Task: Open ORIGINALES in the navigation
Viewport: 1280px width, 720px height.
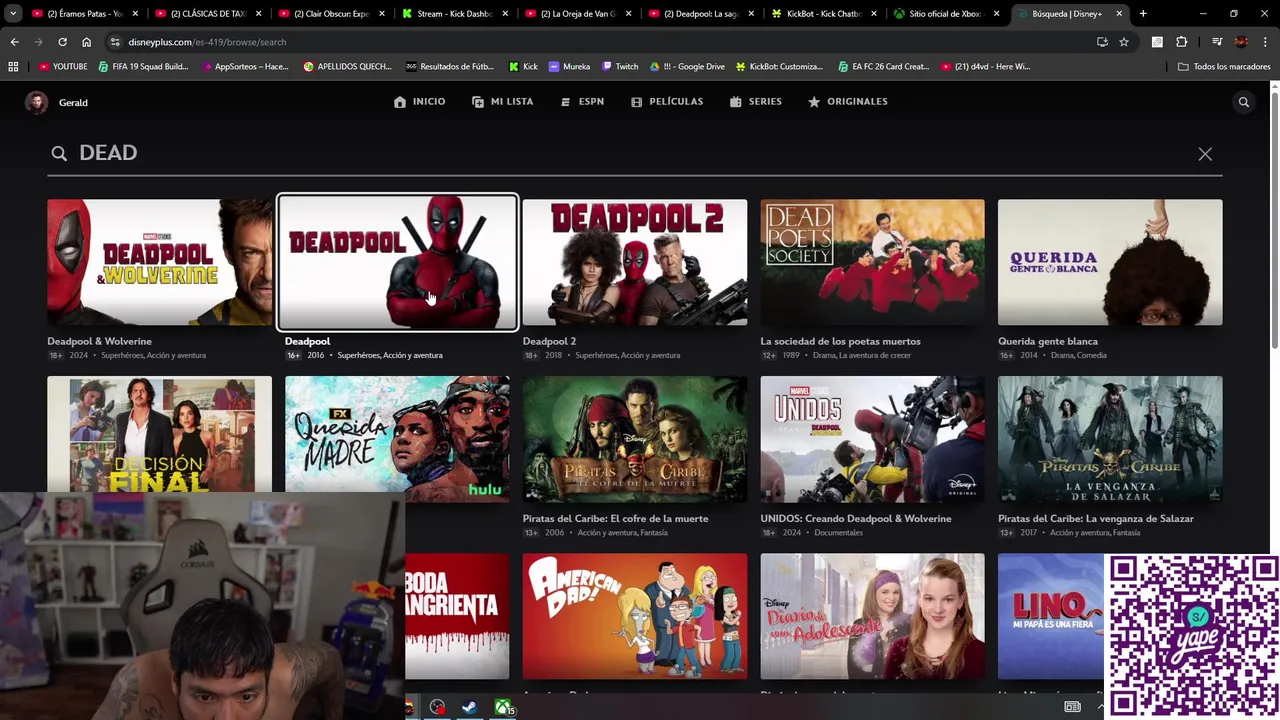Action: (848, 102)
